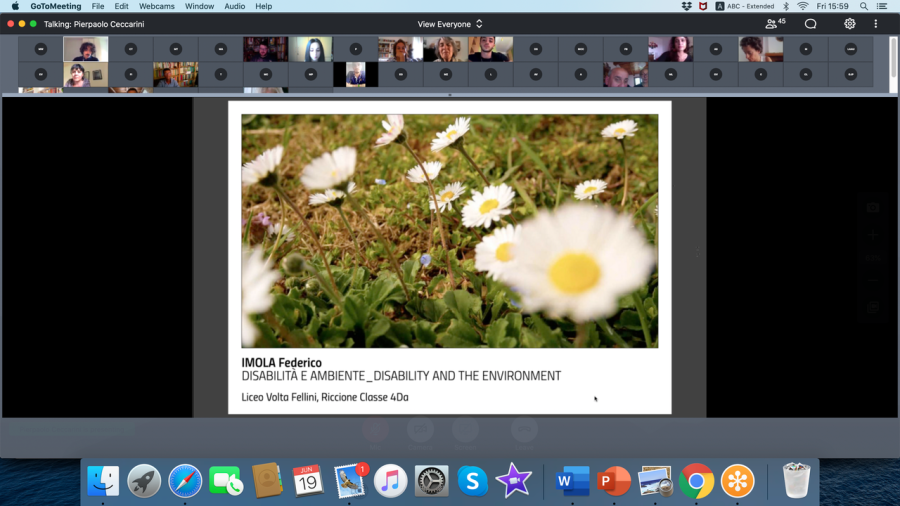This screenshot has width=900, height=506.
Task: Open the Webcams menu
Action: click(157, 6)
